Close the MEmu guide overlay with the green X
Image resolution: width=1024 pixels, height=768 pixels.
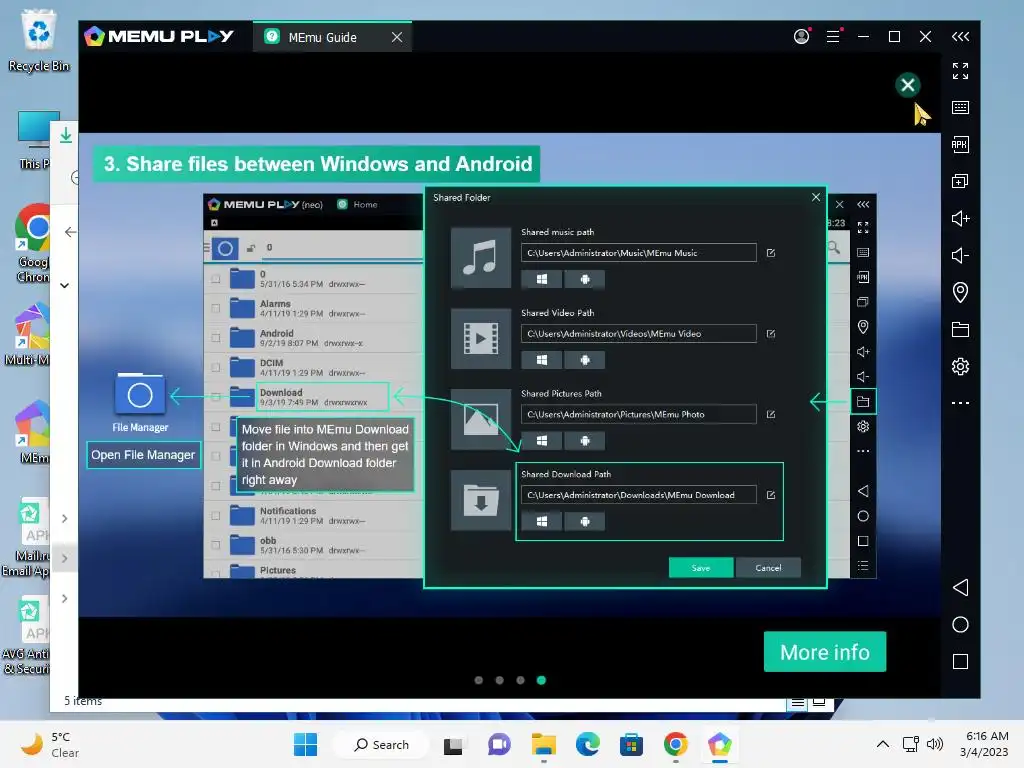[907, 85]
